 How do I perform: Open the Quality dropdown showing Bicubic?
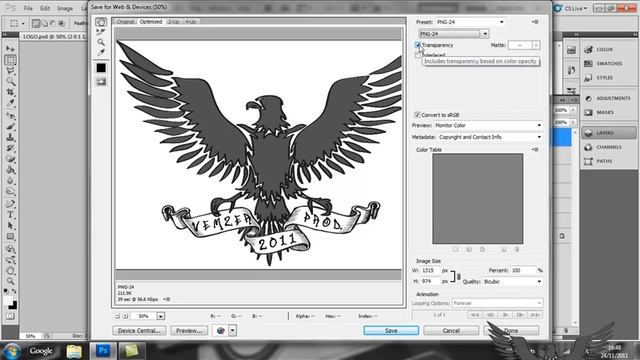(x=513, y=282)
